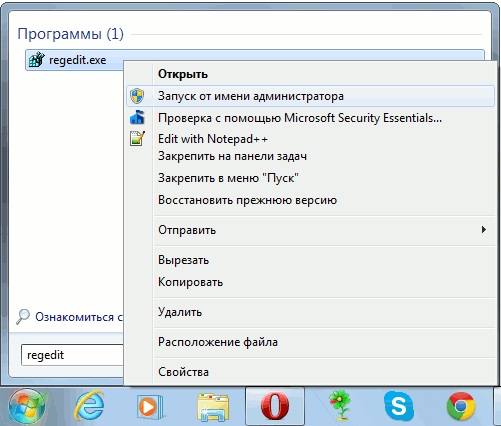Click the Ознакомиться link in Start menu

(x=79, y=317)
